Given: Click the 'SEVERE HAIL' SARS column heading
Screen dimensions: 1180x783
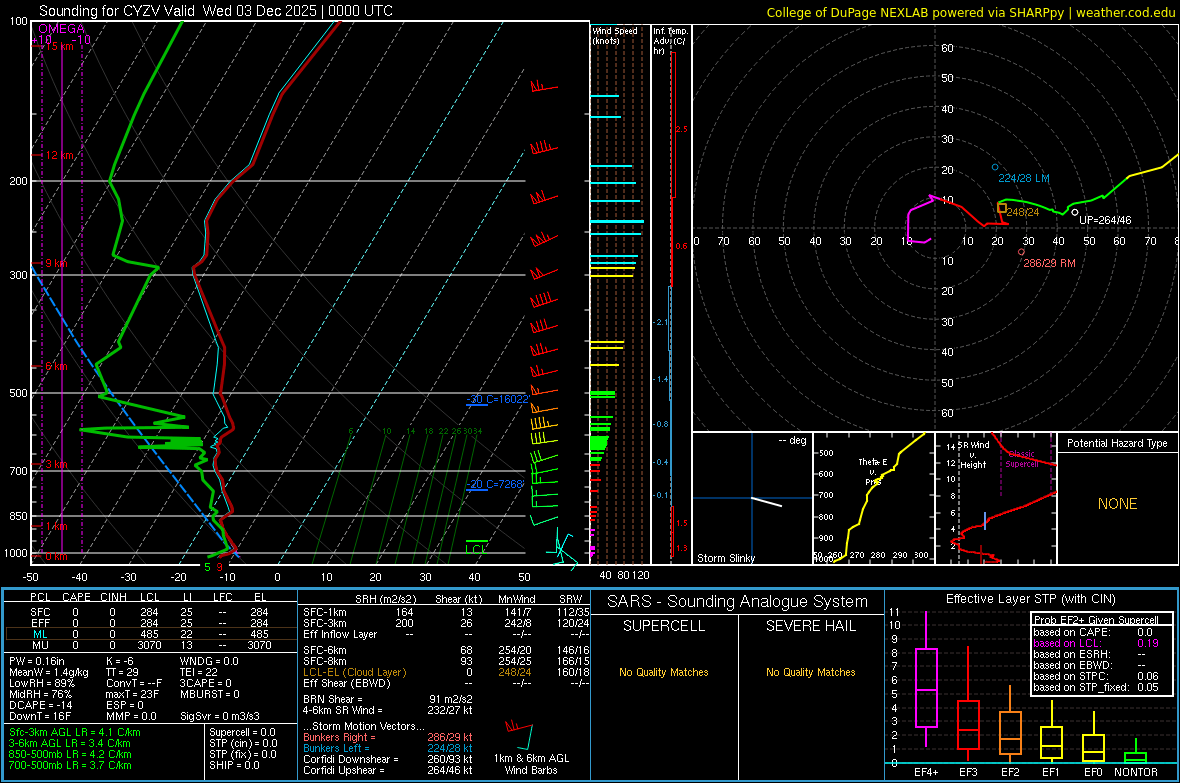Looking at the screenshot, I should point(810,626).
